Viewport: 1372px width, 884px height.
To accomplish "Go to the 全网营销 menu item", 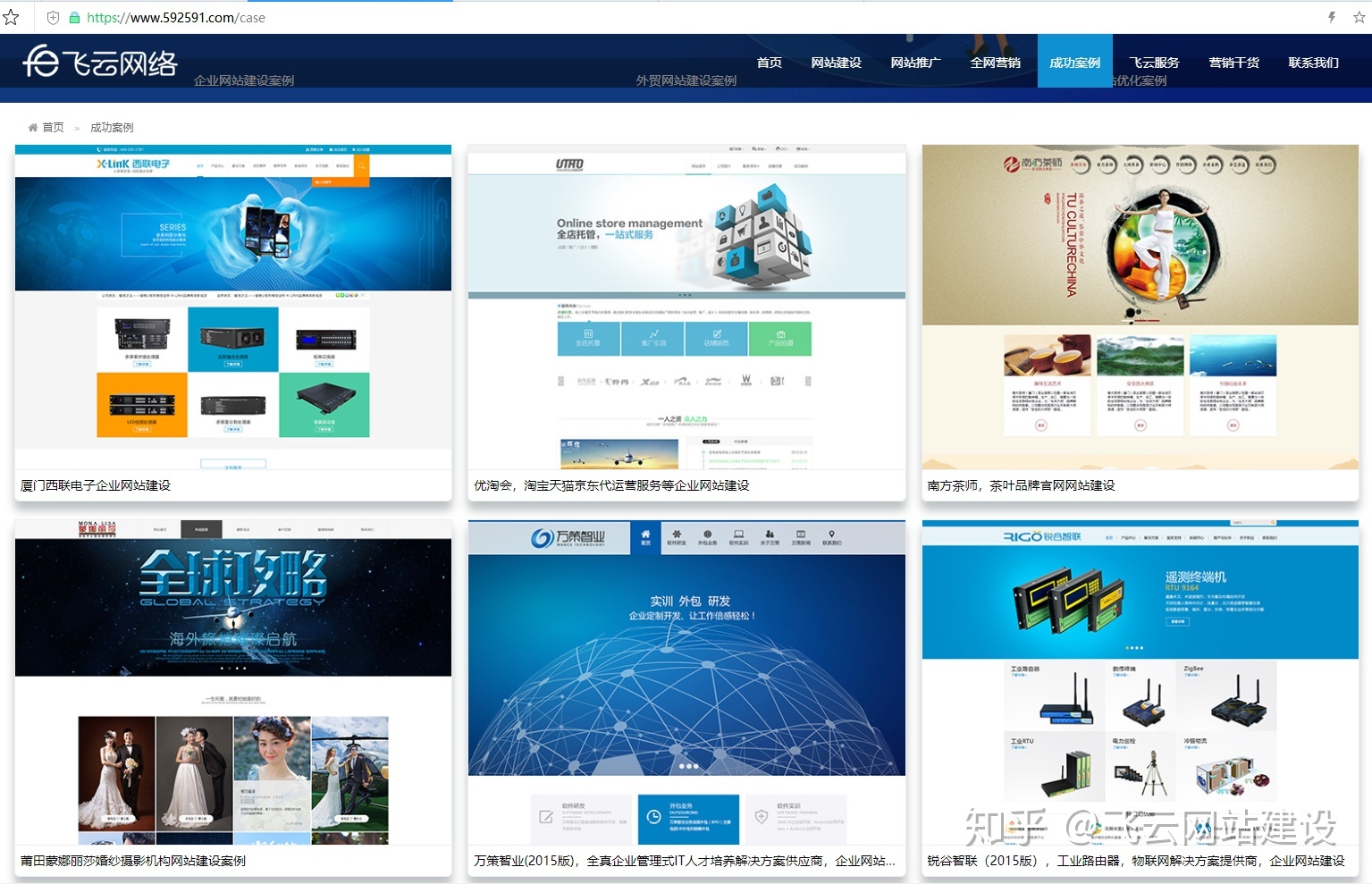I will click(995, 63).
